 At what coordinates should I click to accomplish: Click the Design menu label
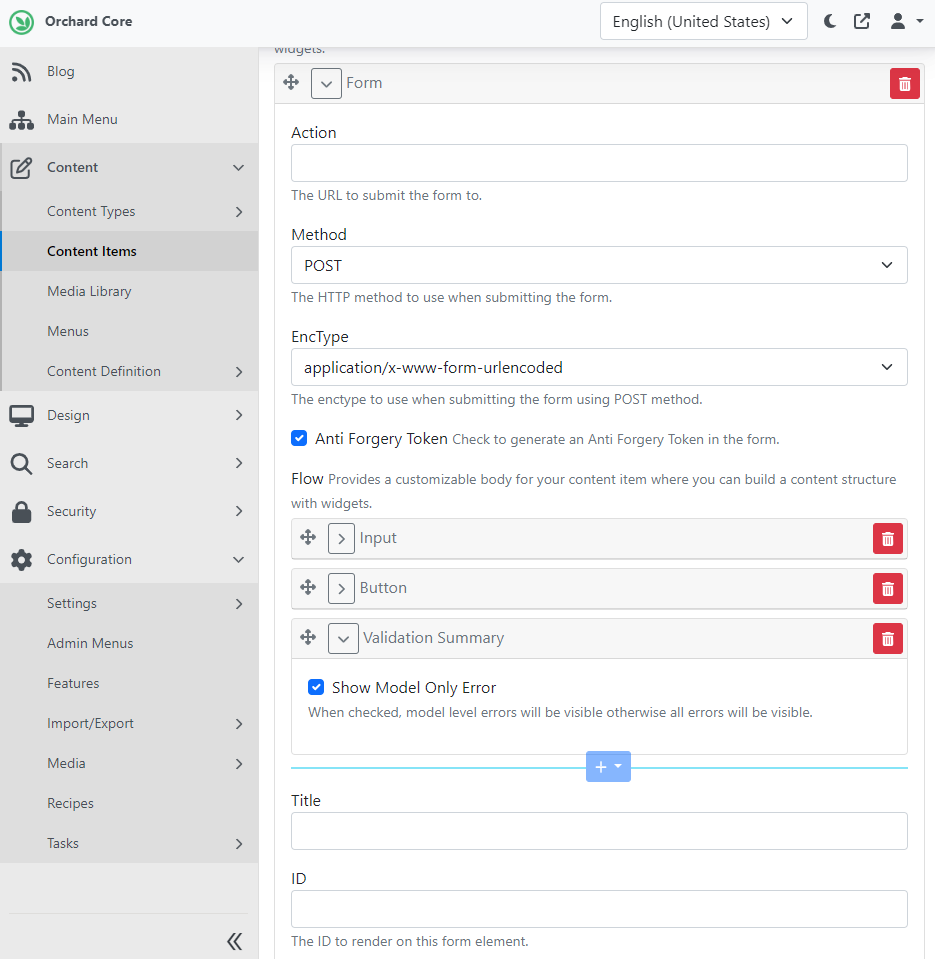tap(68, 415)
